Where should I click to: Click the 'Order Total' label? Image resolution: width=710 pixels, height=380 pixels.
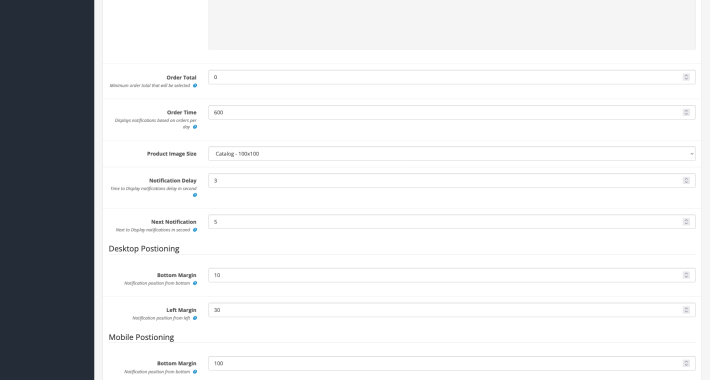click(x=182, y=77)
